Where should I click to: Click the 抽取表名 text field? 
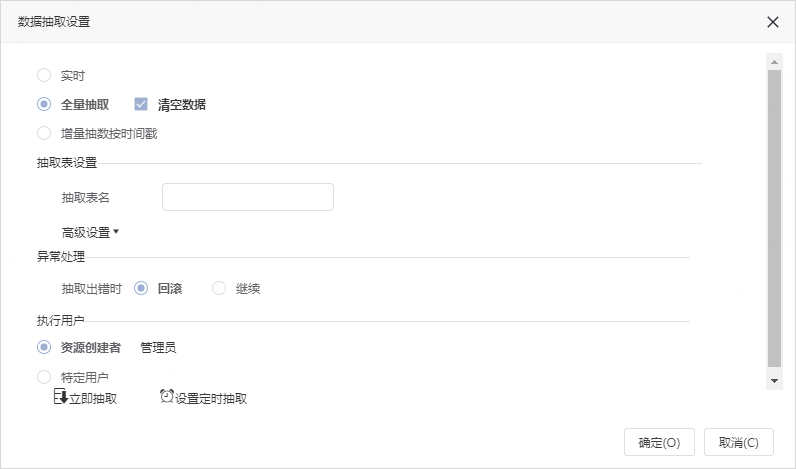248,197
